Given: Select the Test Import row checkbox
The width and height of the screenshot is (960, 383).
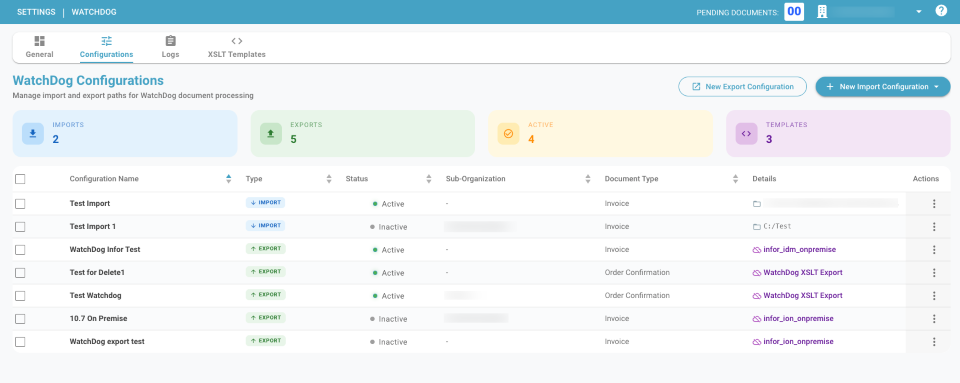Looking at the screenshot, I should (20, 204).
